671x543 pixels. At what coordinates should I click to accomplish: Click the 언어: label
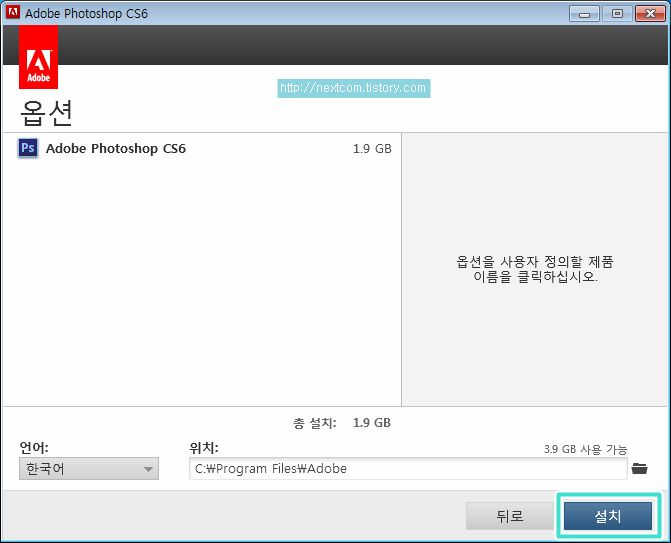tap(34, 448)
